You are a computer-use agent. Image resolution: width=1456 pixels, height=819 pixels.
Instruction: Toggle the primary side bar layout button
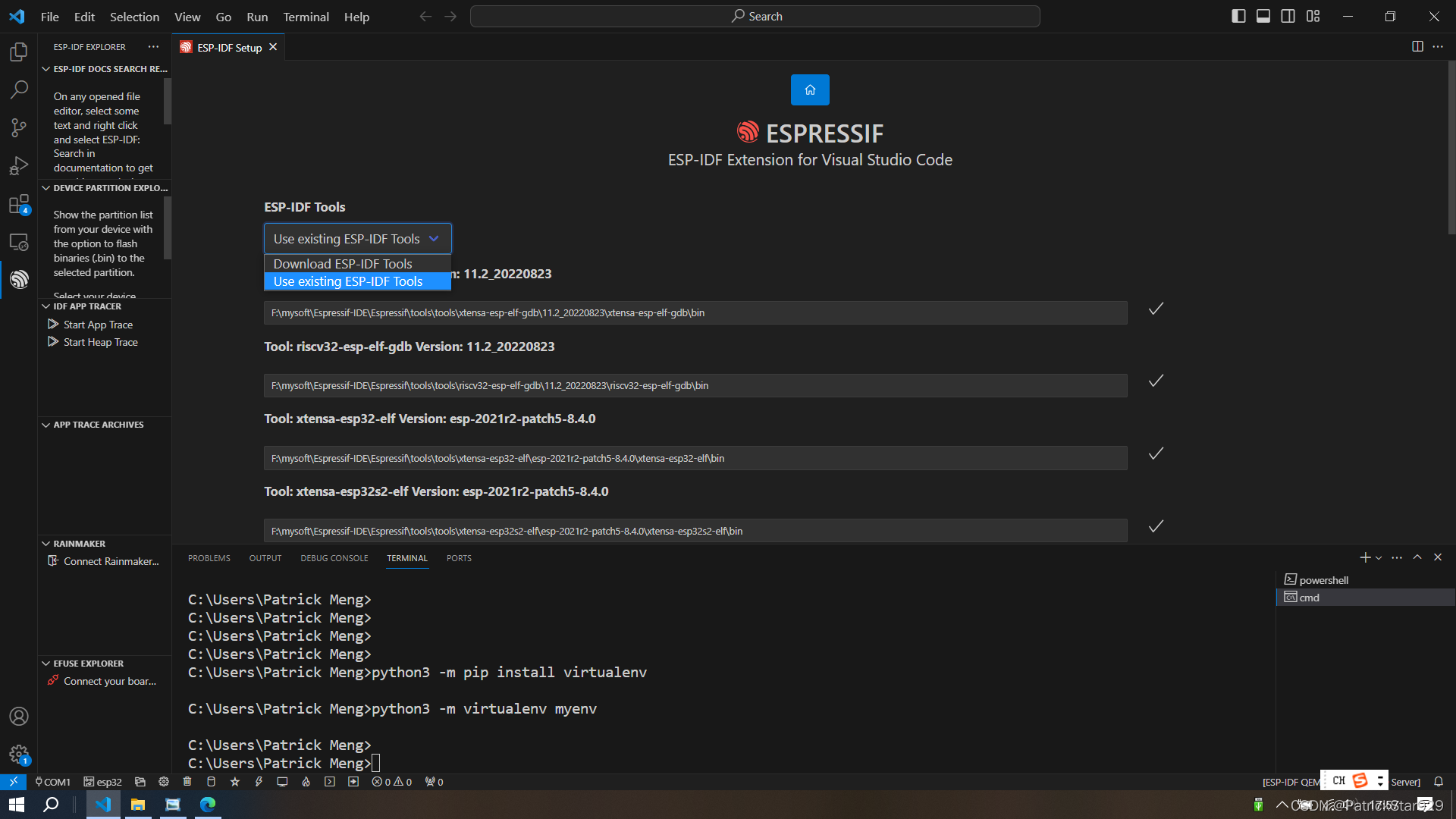(x=1238, y=17)
